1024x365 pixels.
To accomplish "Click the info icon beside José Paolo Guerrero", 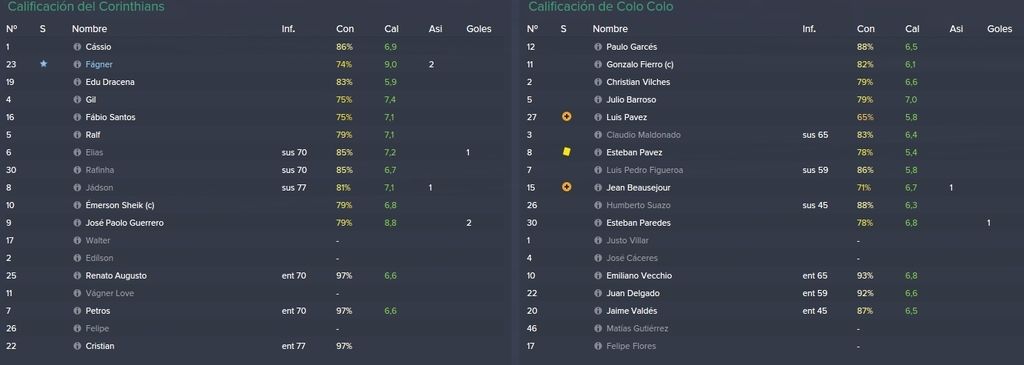I will [77, 223].
